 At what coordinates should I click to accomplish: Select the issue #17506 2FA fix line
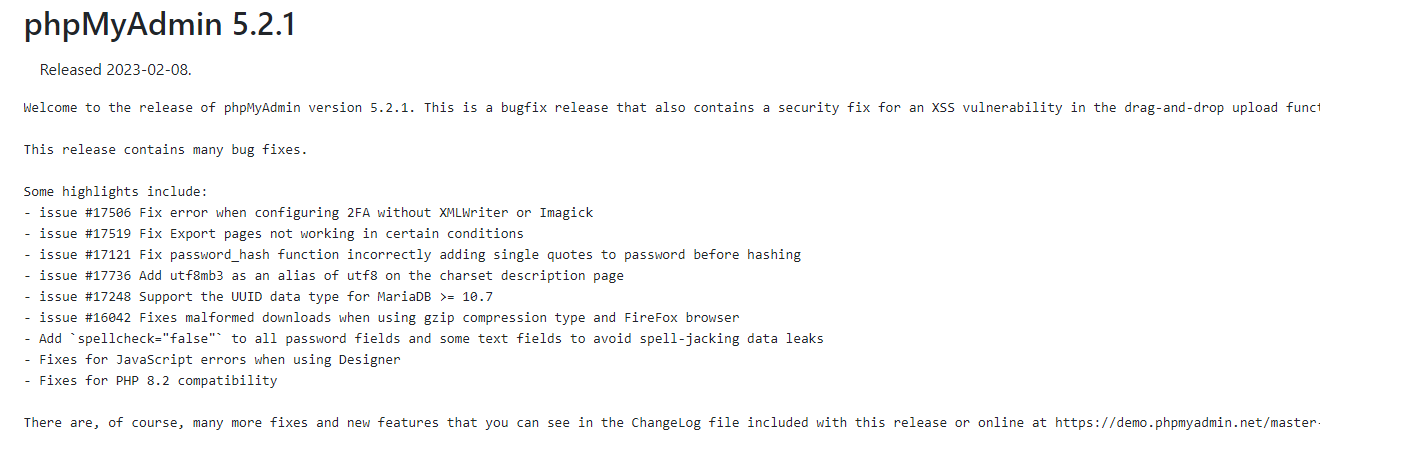[308, 213]
